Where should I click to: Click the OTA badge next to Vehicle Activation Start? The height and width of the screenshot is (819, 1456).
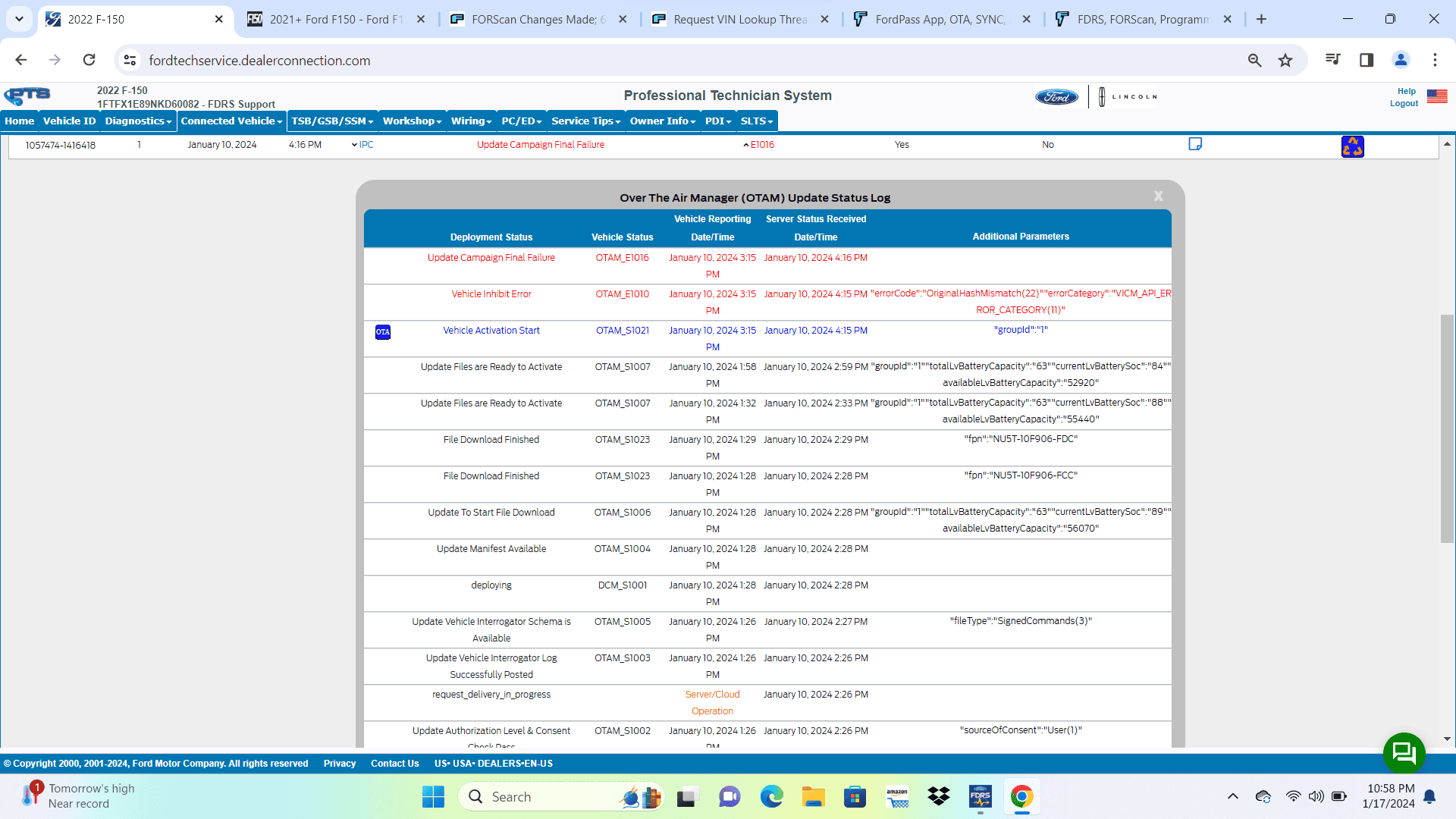click(382, 331)
